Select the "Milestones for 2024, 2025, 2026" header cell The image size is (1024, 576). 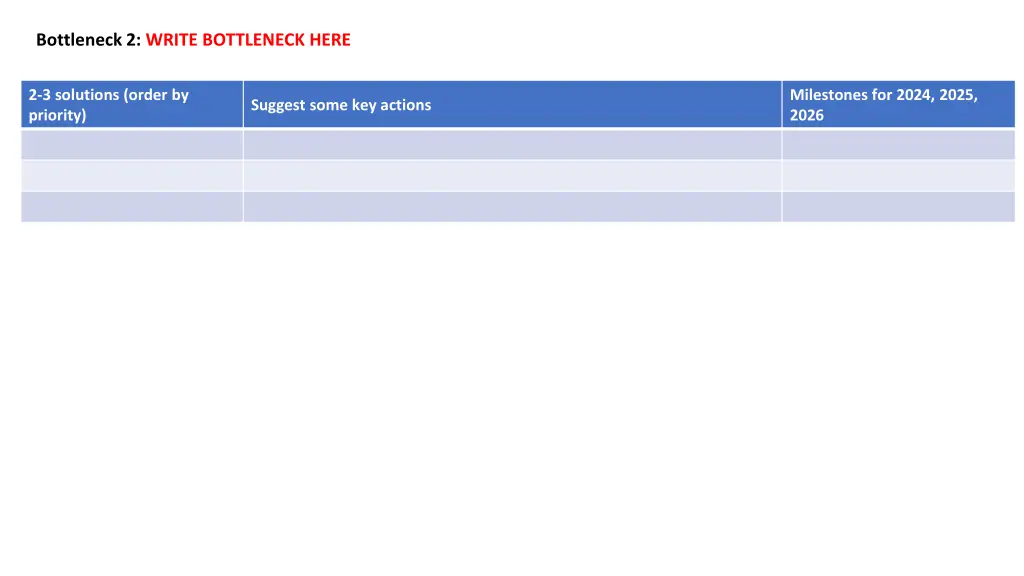point(899,104)
